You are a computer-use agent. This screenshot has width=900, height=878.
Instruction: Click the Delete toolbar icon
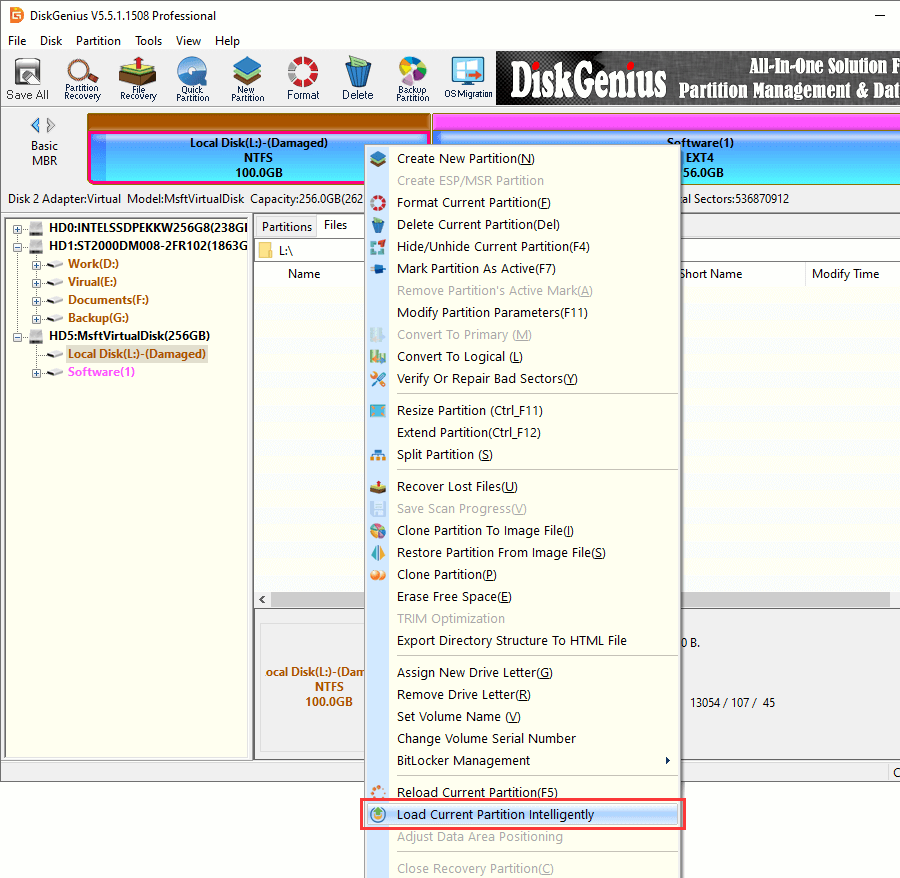pos(358,79)
